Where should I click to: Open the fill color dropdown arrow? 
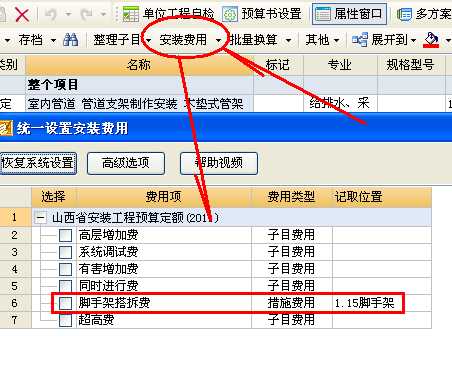click(x=448, y=40)
